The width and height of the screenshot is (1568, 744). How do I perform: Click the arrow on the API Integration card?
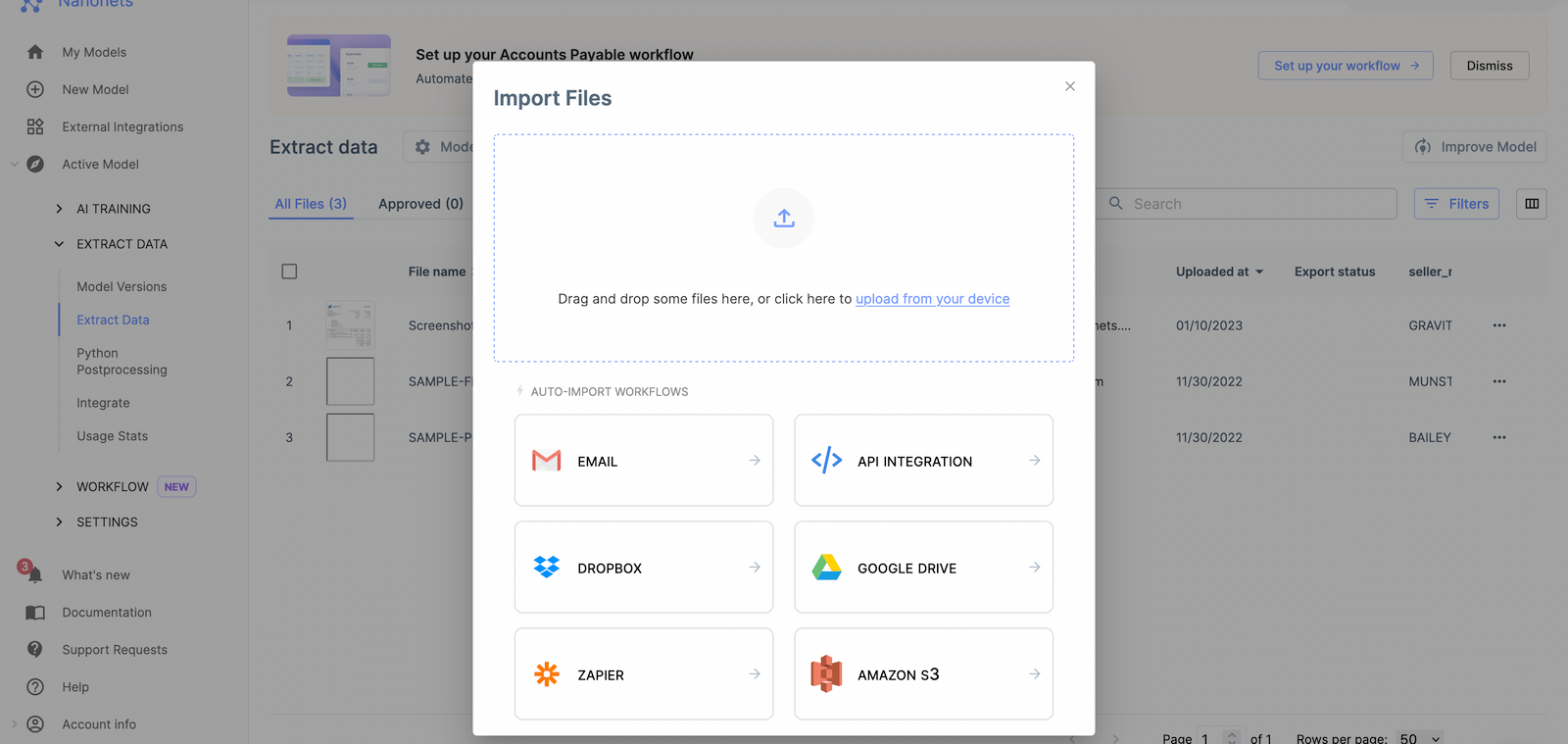(x=1035, y=461)
